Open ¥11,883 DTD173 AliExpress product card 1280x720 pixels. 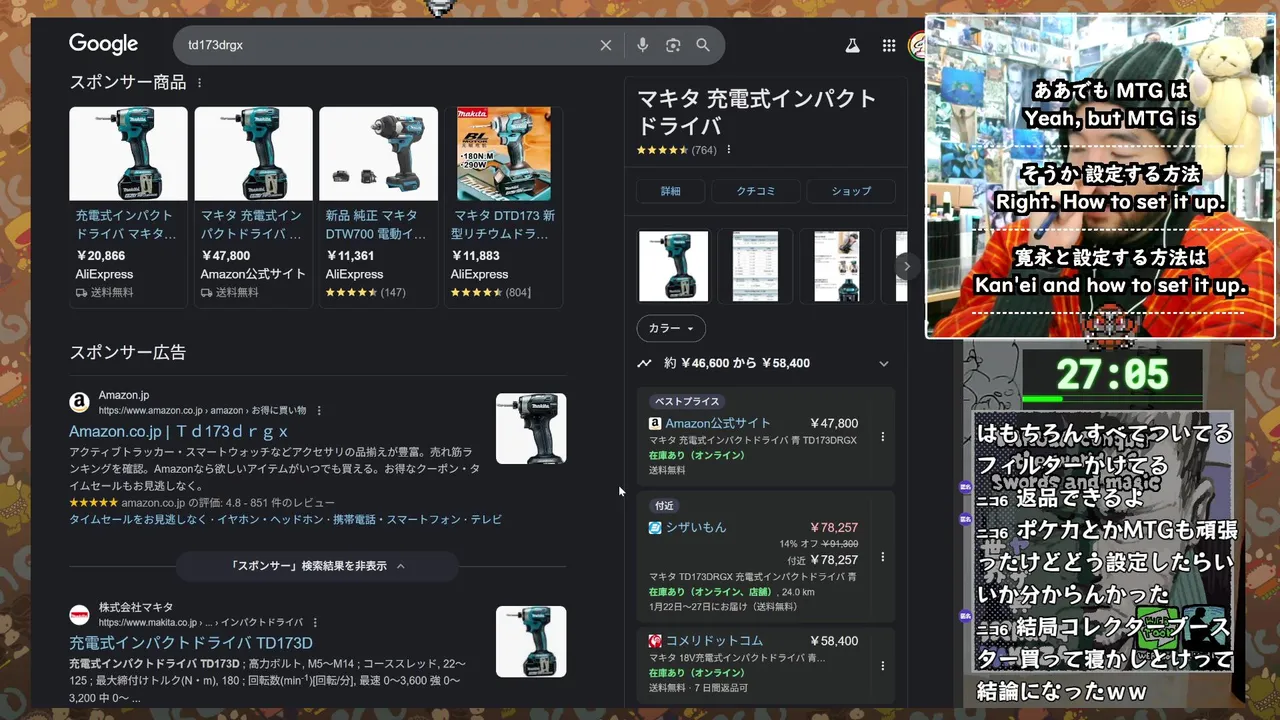[503, 205]
